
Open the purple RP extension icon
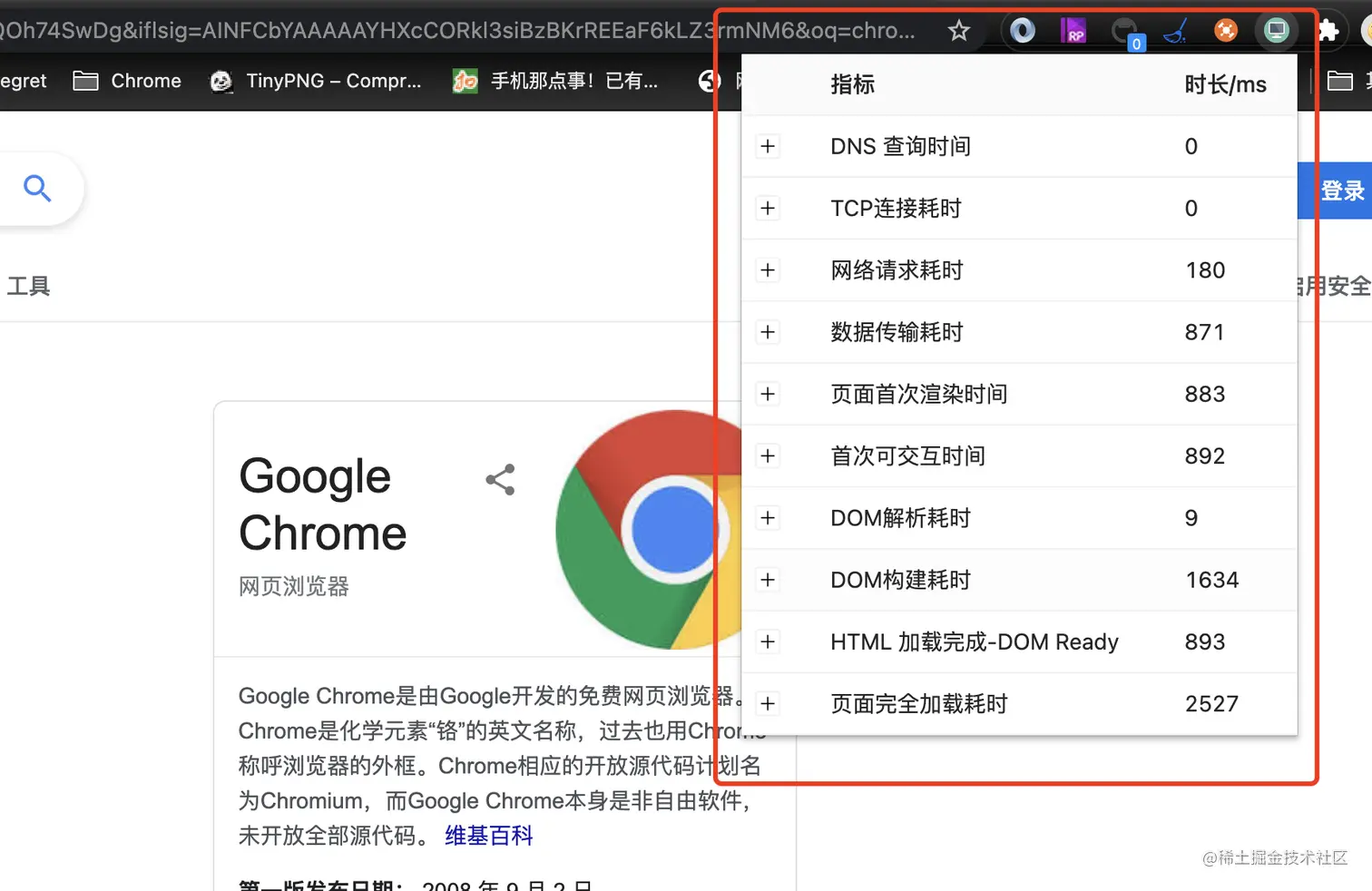[1073, 31]
